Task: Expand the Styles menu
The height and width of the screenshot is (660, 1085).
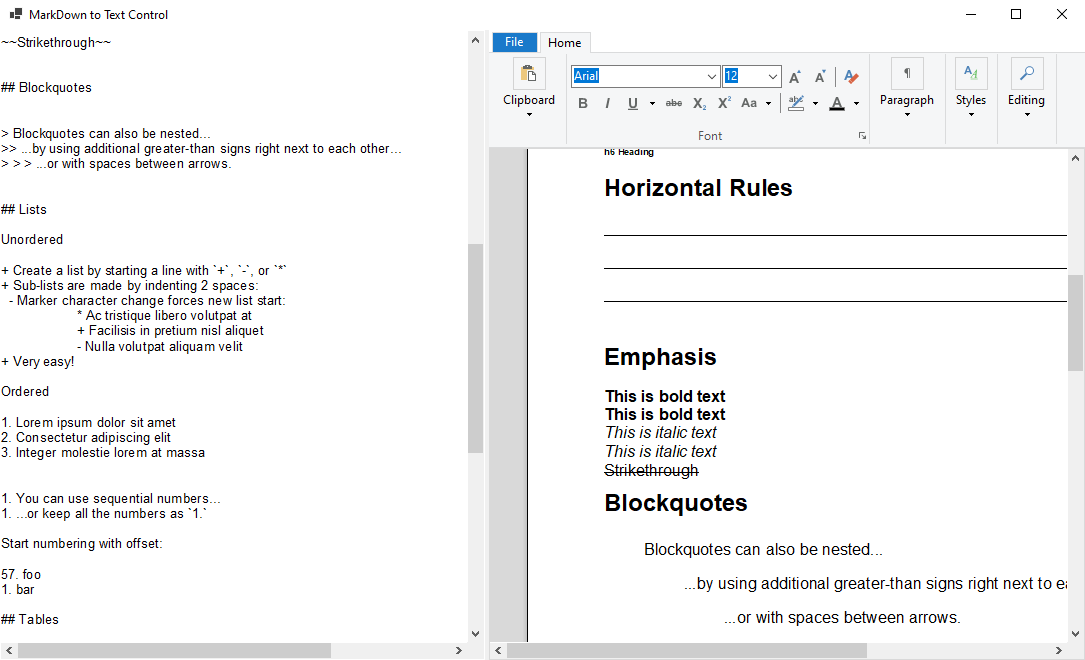Action: click(x=971, y=113)
